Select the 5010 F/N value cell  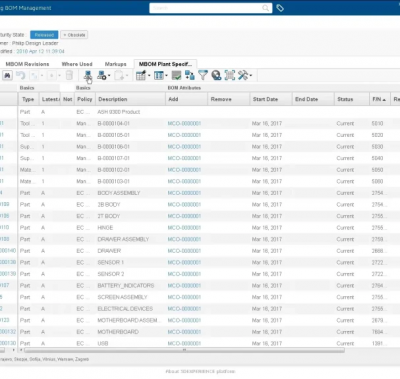[x=377, y=123]
